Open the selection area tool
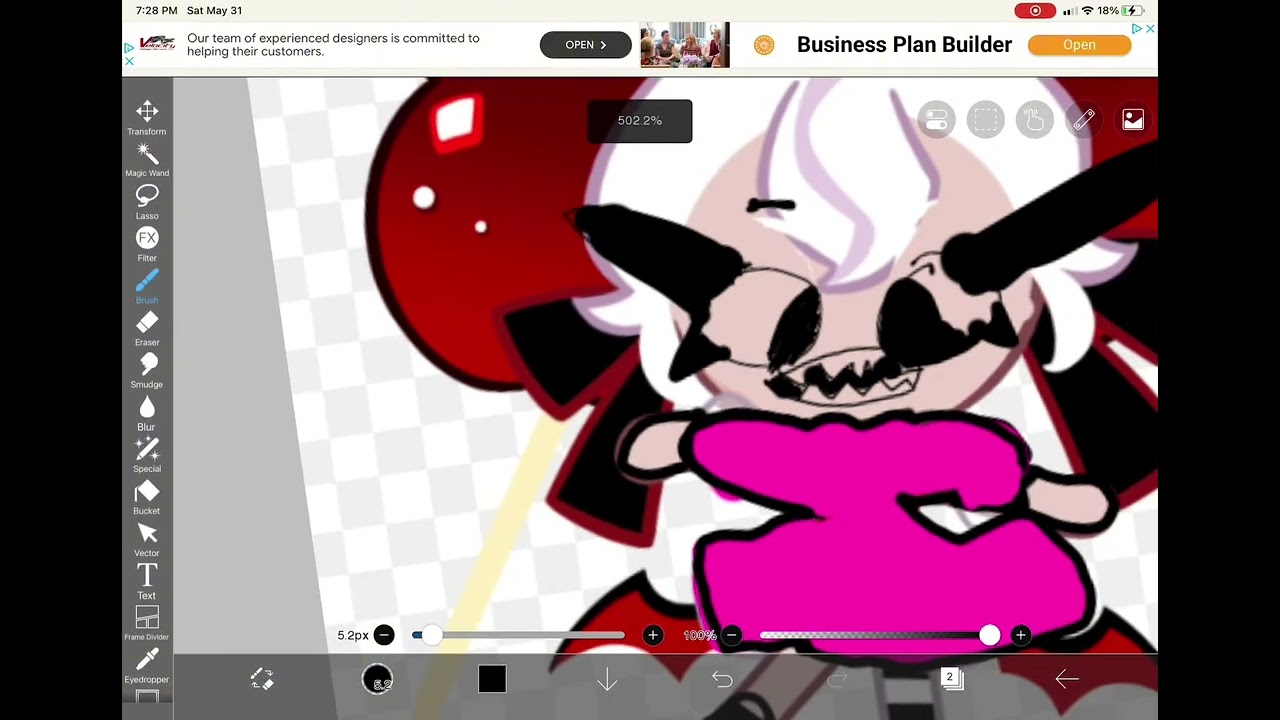 tap(985, 120)
